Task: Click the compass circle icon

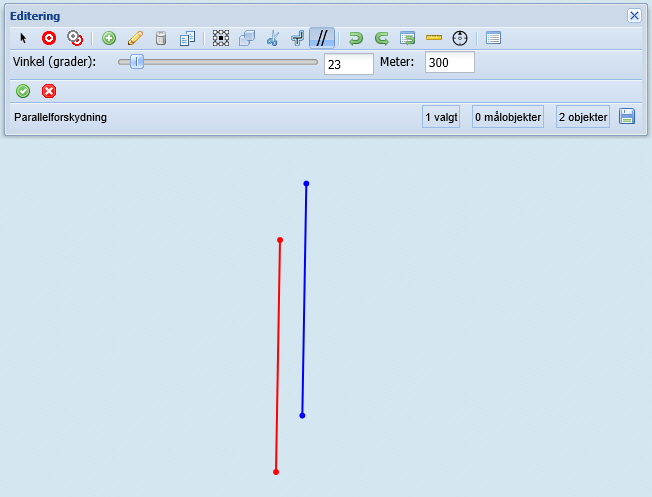Action: pyautogui.click(x=460, y=38)
